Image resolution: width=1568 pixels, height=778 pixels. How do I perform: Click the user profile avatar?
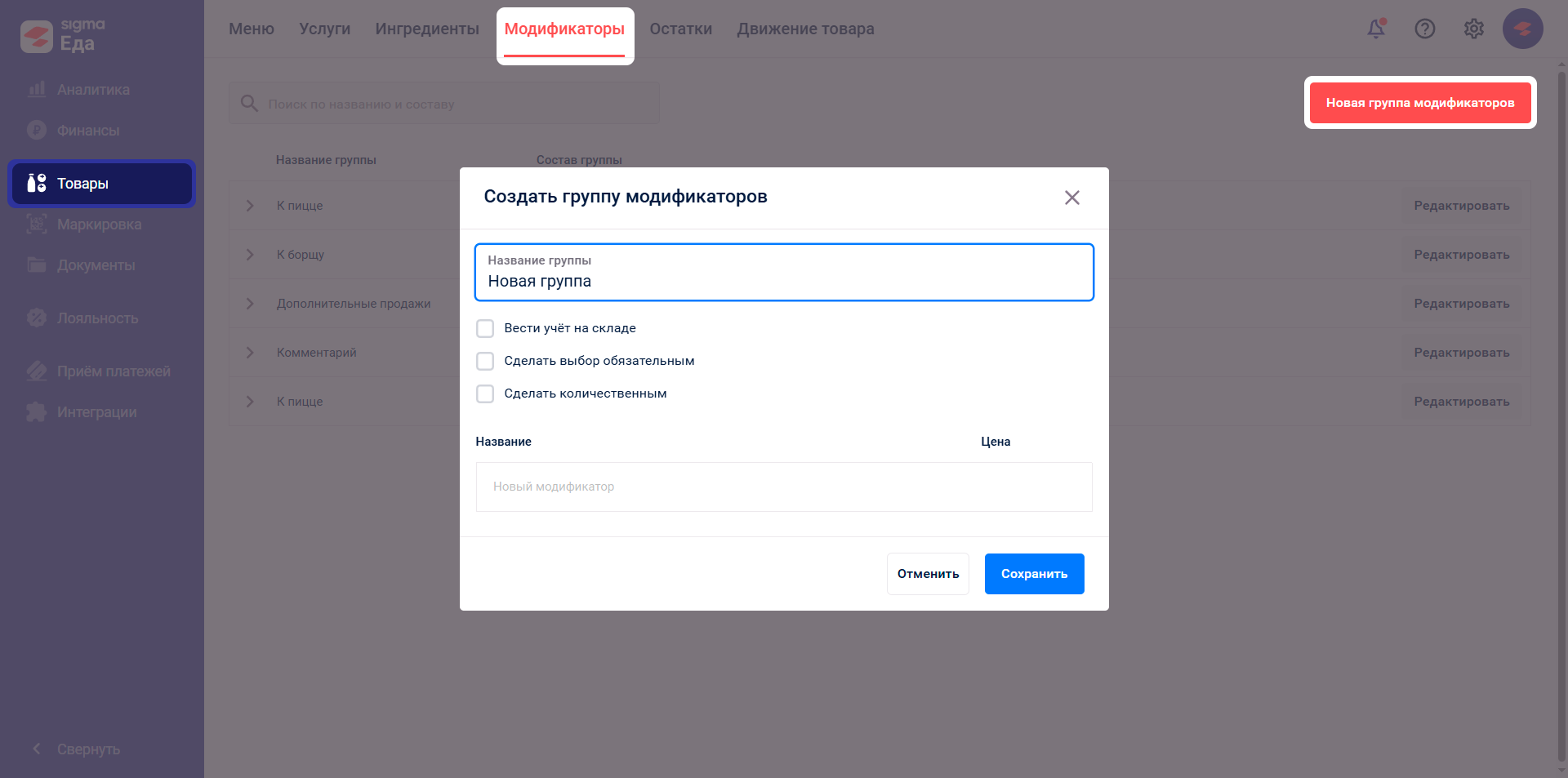click(x=1522, y=29)
